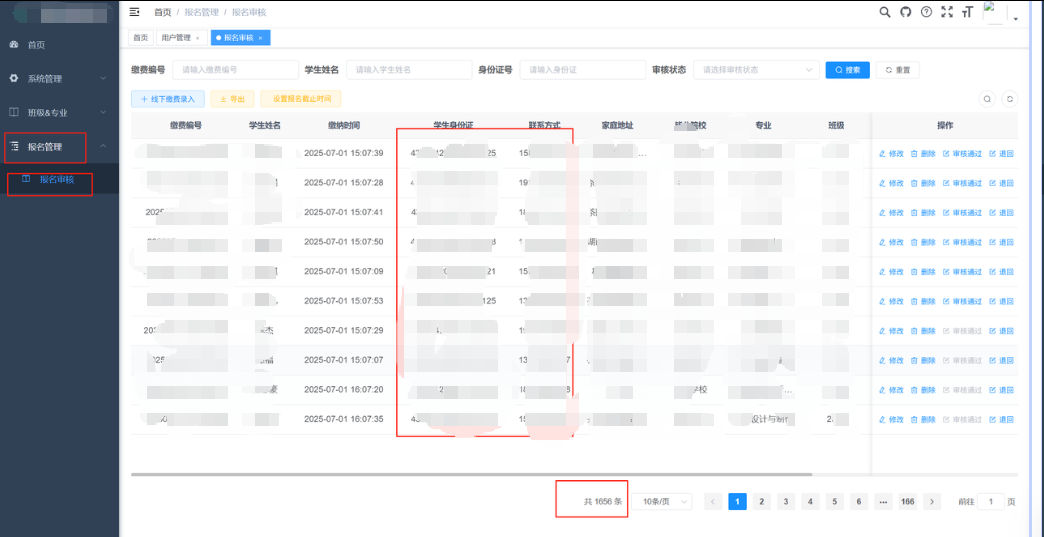Toggle fullscreen mode icon
The width and height of the screenshot is (1044, 537).
pos(947,12)
